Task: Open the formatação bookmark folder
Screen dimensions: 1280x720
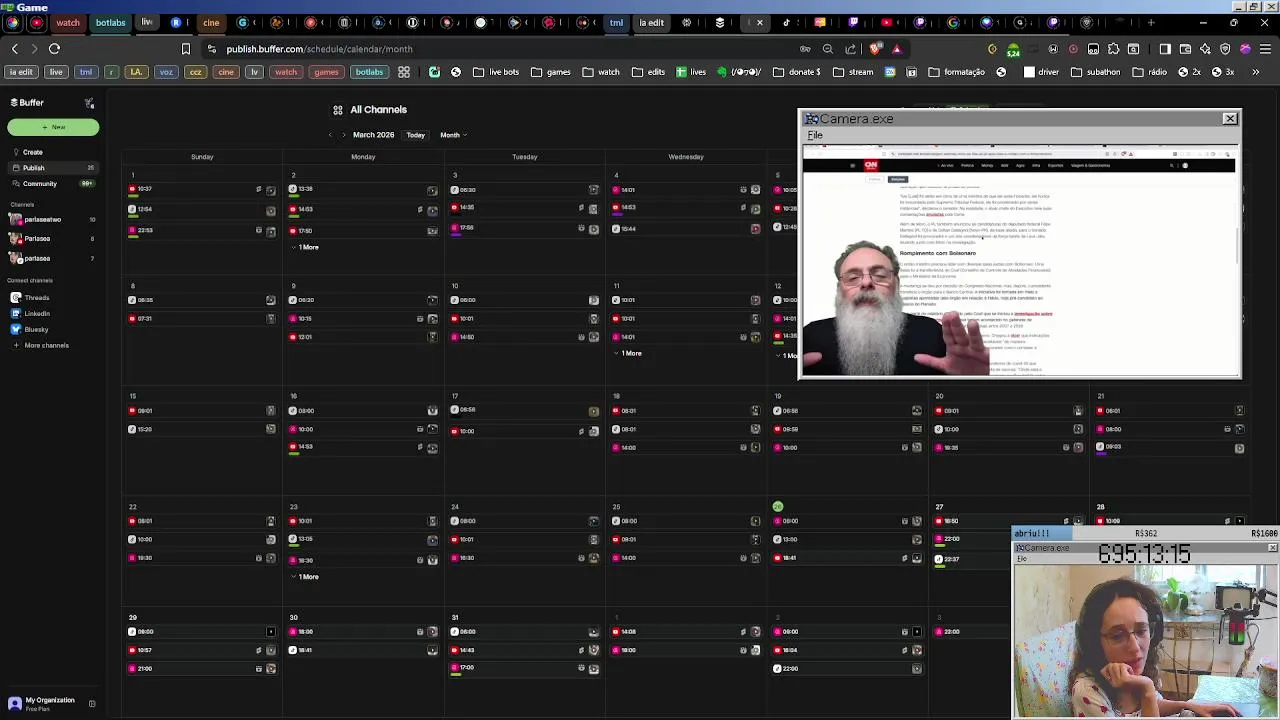Action: [x=956, y=72]
